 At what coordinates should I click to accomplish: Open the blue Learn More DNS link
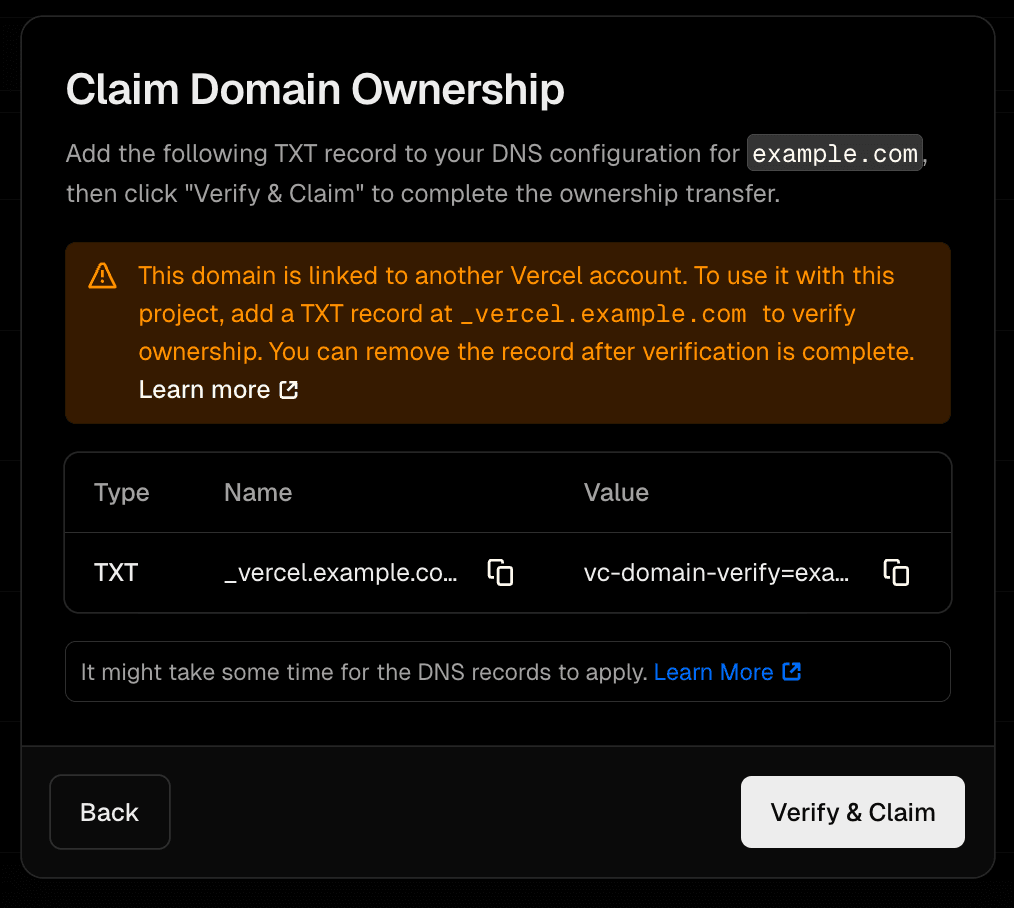click(x=713, y=672)
